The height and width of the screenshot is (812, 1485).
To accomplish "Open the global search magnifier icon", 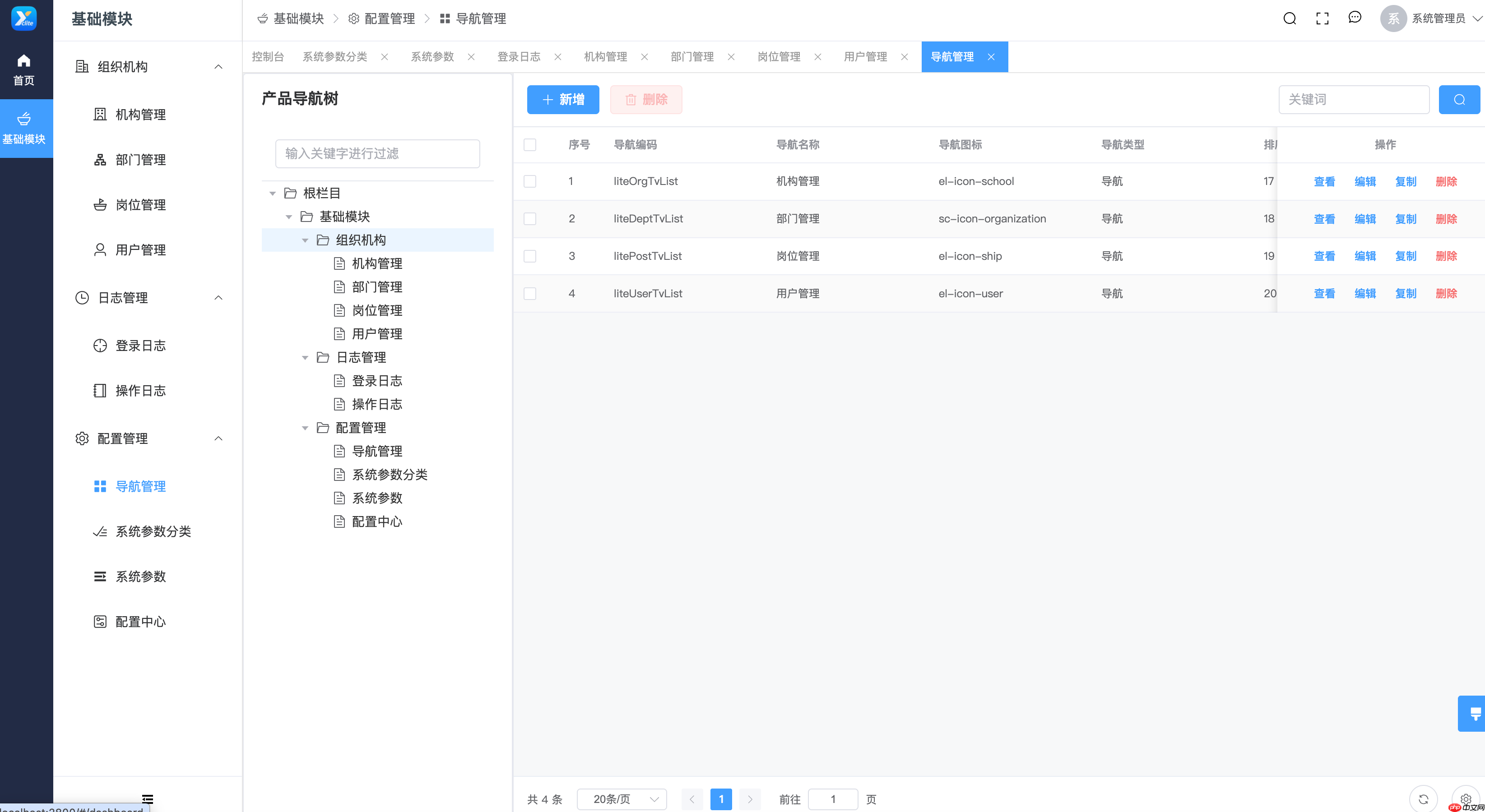I will 1290,18.
